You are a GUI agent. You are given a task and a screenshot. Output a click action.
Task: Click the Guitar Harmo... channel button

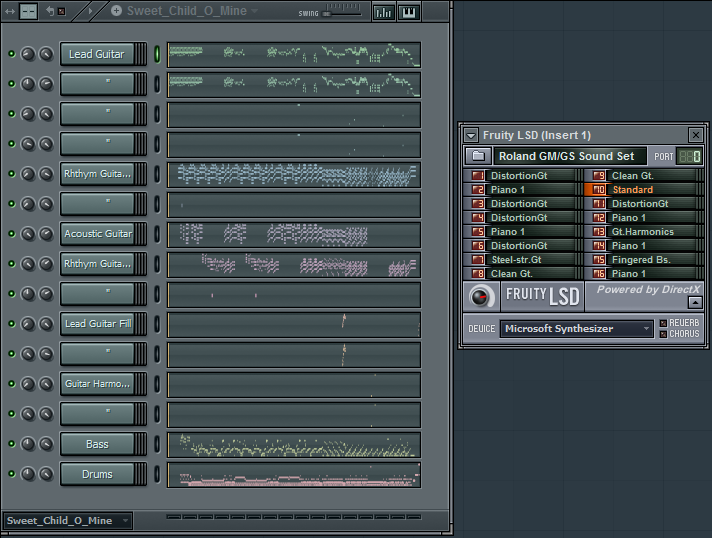pos(97,384)
